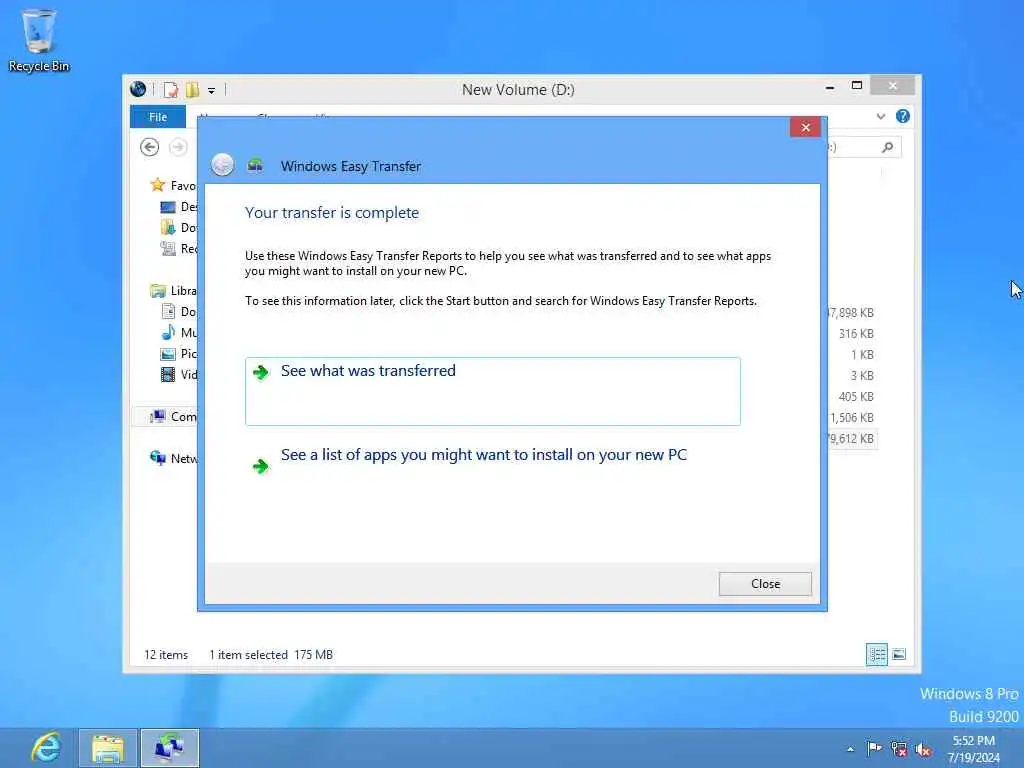This screenshot has height=768, width=1024.
Task: Click the Close button in Easy Transfer
Action: (x=765, y=584)
